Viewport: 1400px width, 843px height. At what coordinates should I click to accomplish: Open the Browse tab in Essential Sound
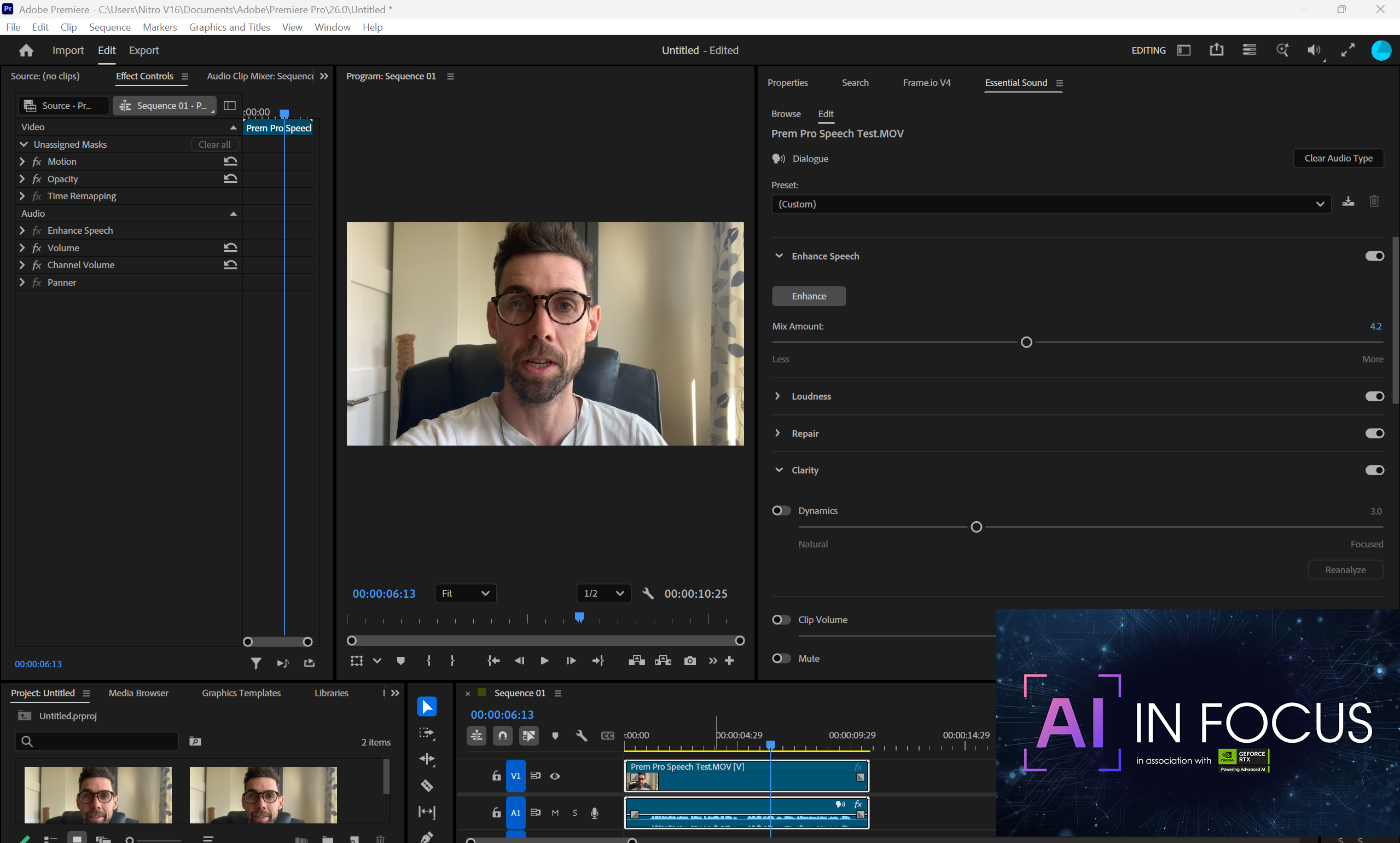tap(786, 114)
